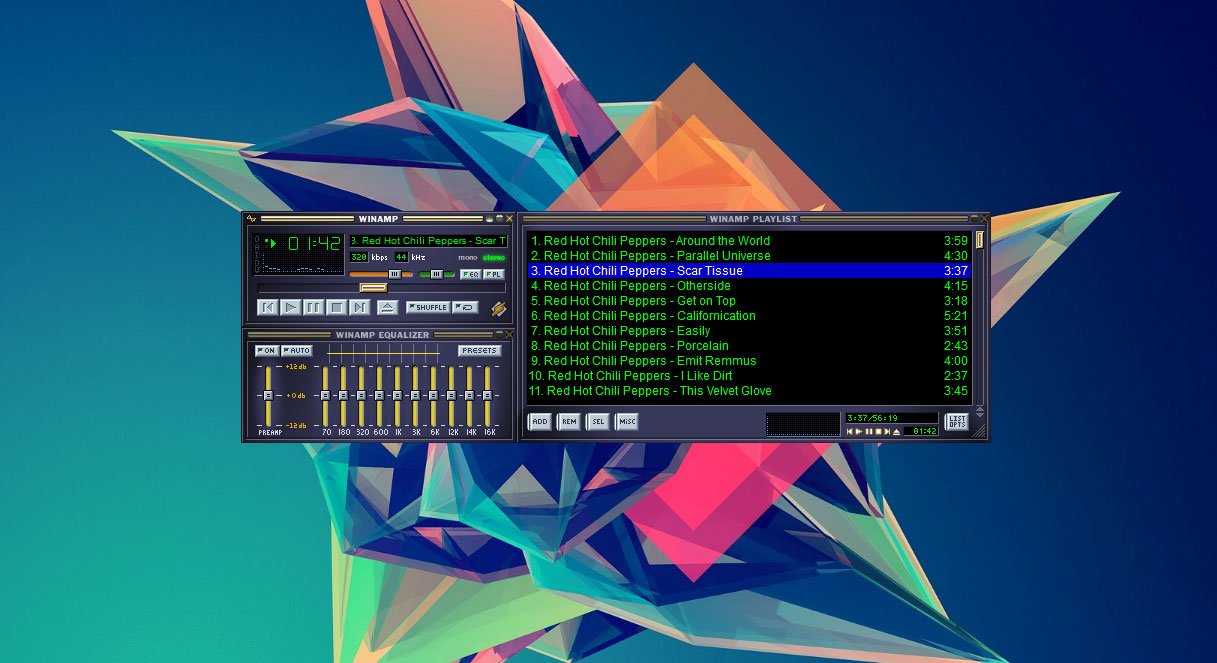1217x663 pixels.
Task: Click the Winamp lightning bolt logo icon
Action: pyautogui.click(x=498, y=308)
